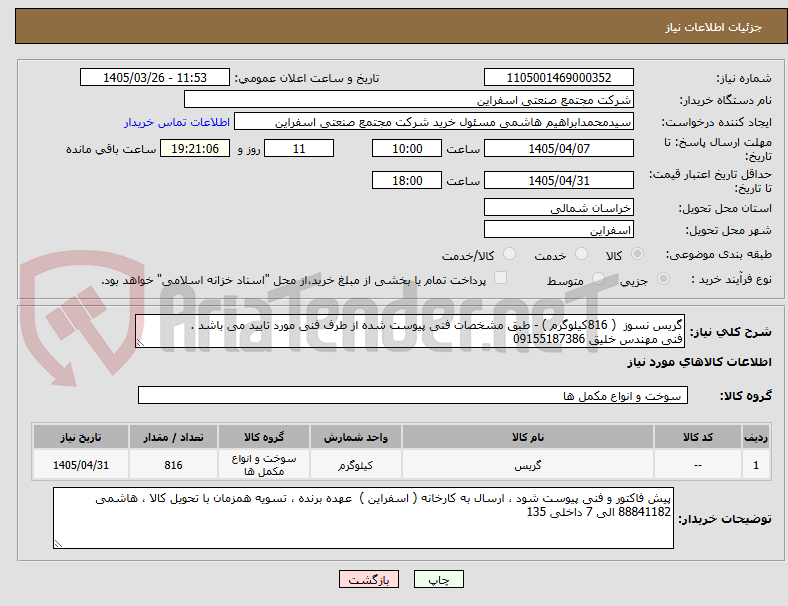
Task: Click the اطلاعات کالاهای مورد نیاز section heading
Action: tap(699, 362)
